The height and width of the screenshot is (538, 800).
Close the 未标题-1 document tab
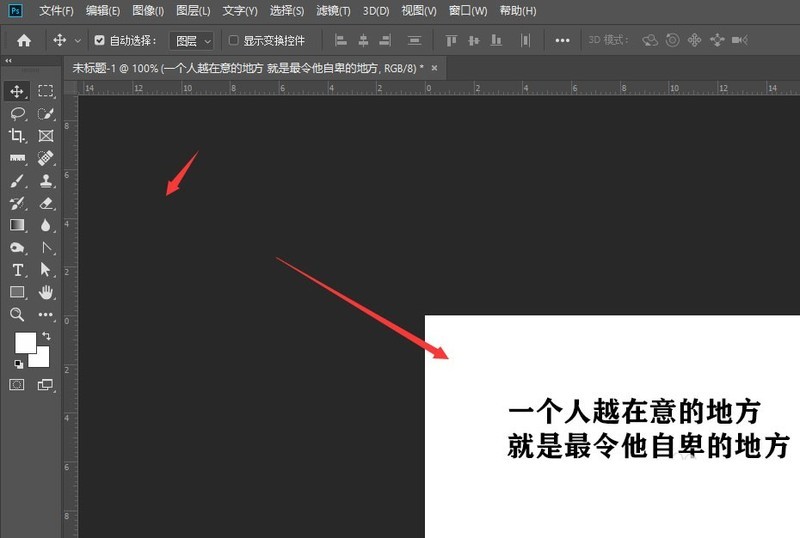pyautogui.click(x=434, y=67)
